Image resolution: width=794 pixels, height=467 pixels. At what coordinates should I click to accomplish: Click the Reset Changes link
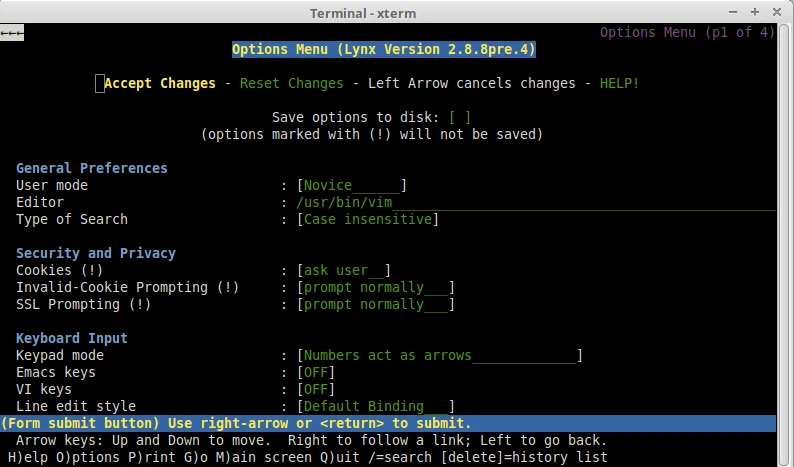click(x=292, y=83)
